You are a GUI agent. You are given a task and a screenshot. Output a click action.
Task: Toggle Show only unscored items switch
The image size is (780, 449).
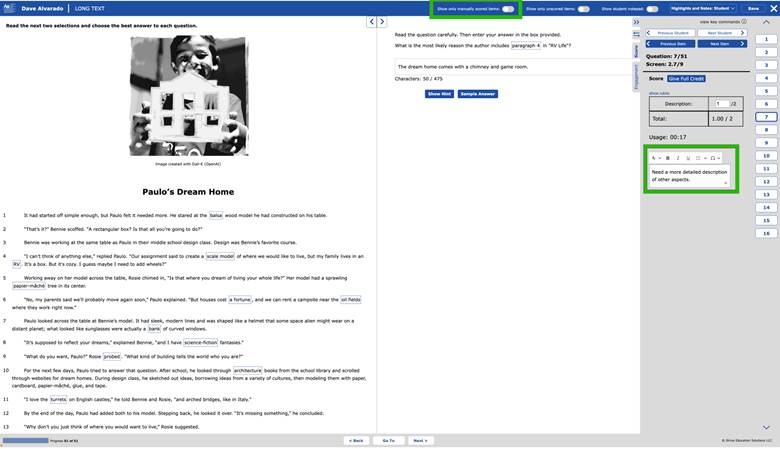point(584,8)
